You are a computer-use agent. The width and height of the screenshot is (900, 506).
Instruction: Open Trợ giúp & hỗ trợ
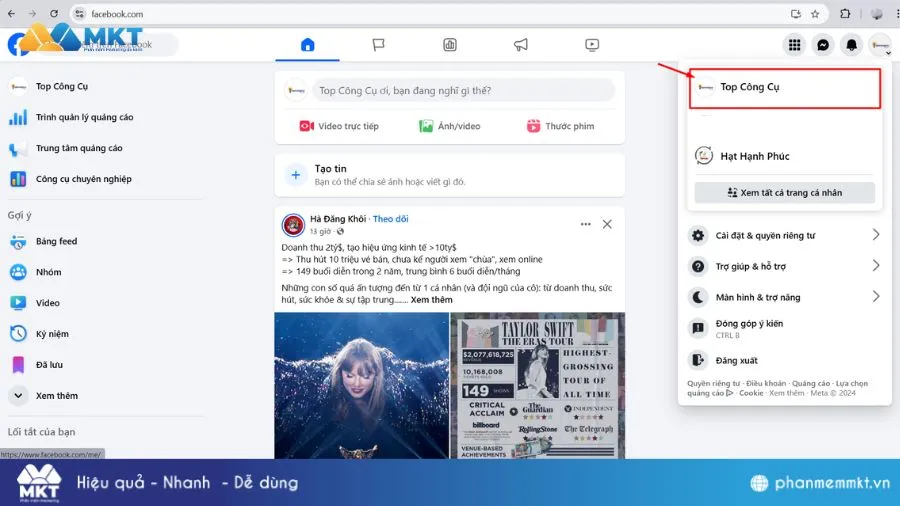[785, 266]
